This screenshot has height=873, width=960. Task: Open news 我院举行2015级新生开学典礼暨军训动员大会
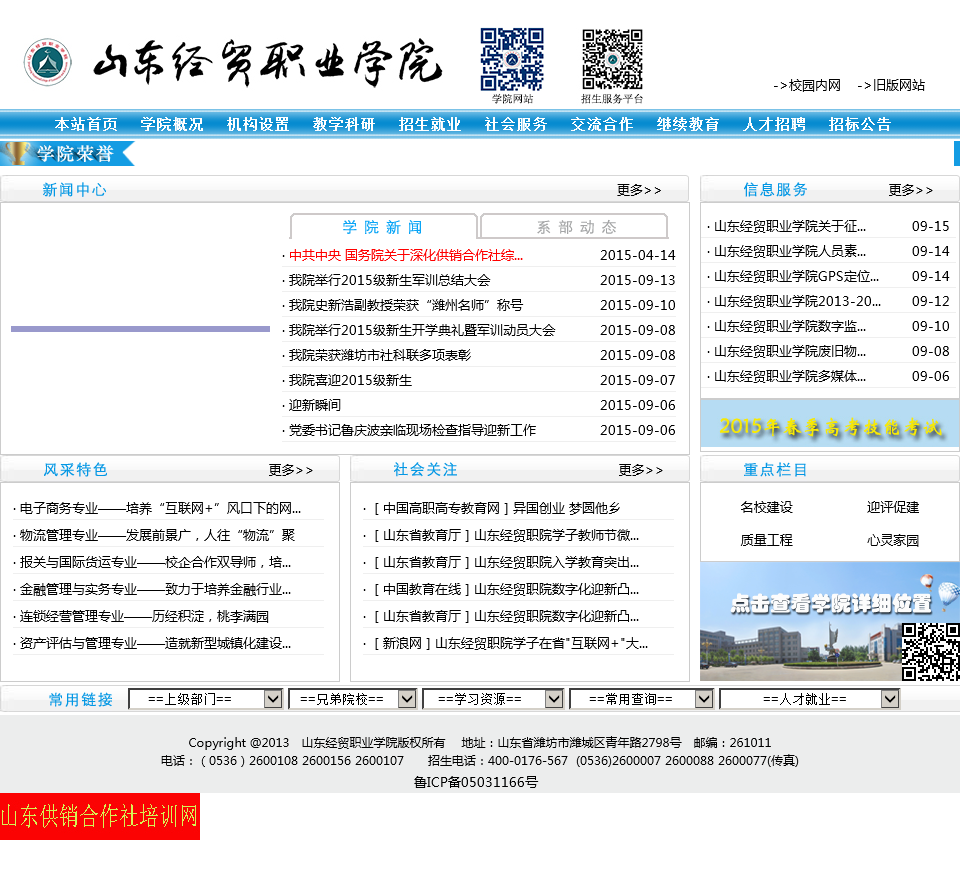pyautogui.click(x=422, y=330)
